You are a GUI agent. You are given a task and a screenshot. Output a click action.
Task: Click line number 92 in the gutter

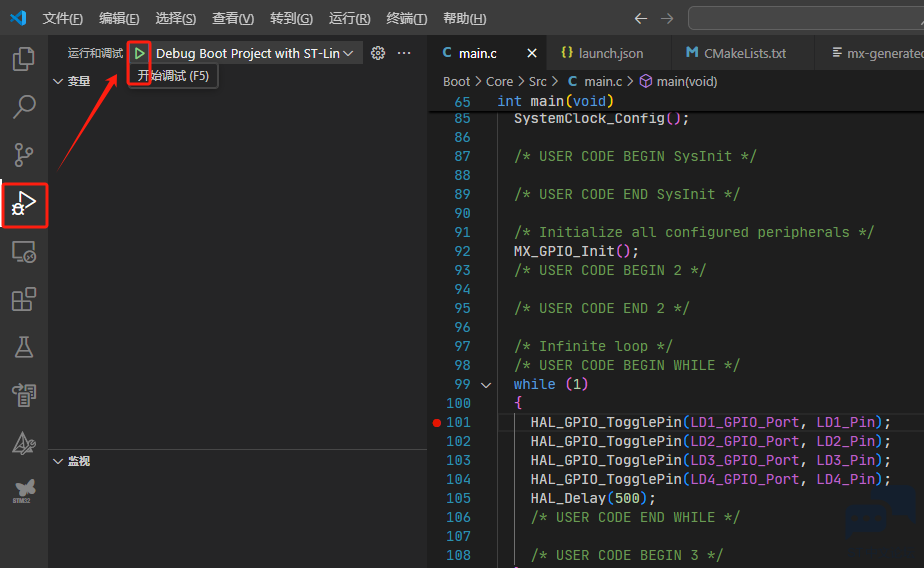click(463, 252)
